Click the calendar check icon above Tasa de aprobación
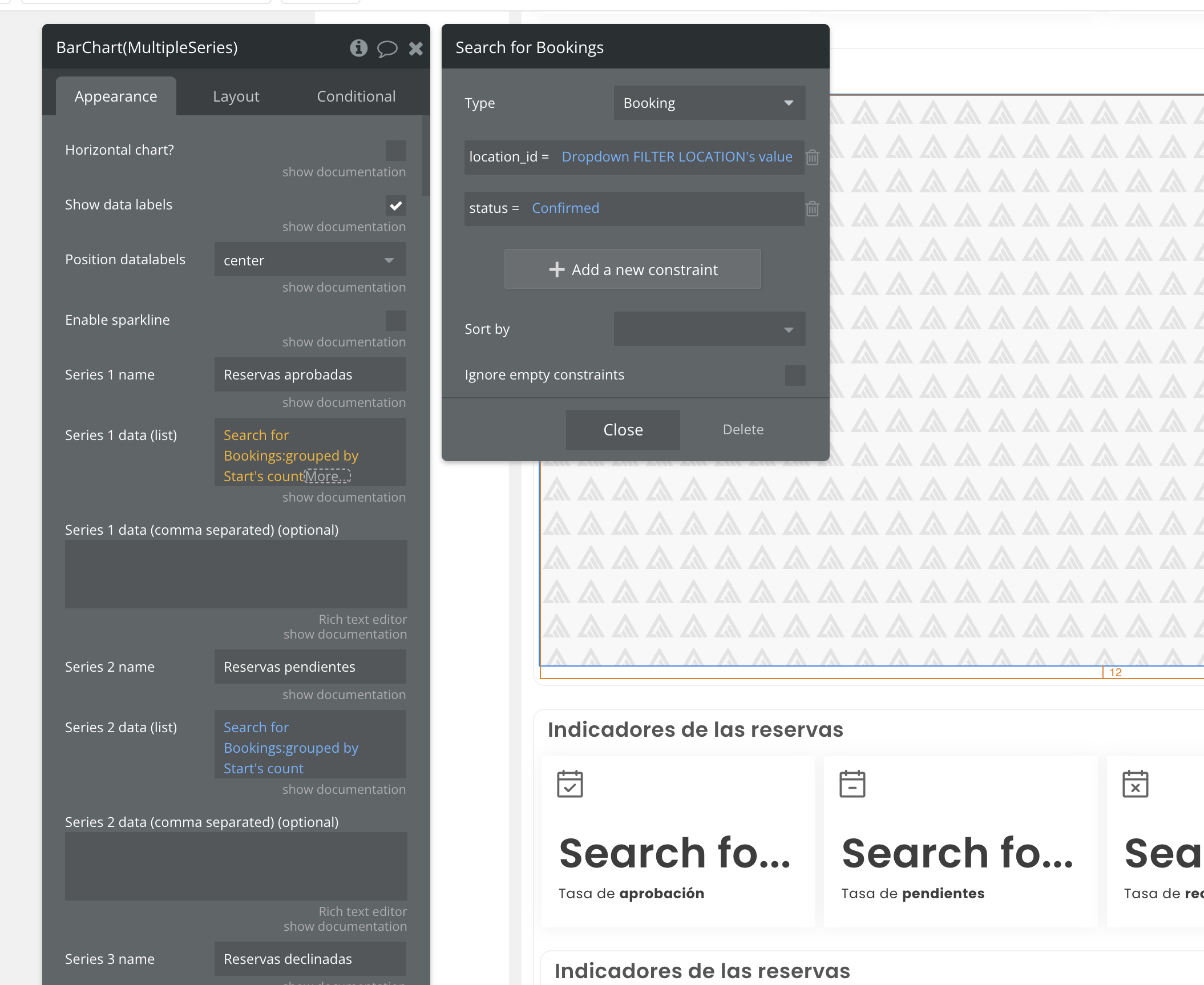The width and height of the screenshot is (1204, 985). [569, 784]
